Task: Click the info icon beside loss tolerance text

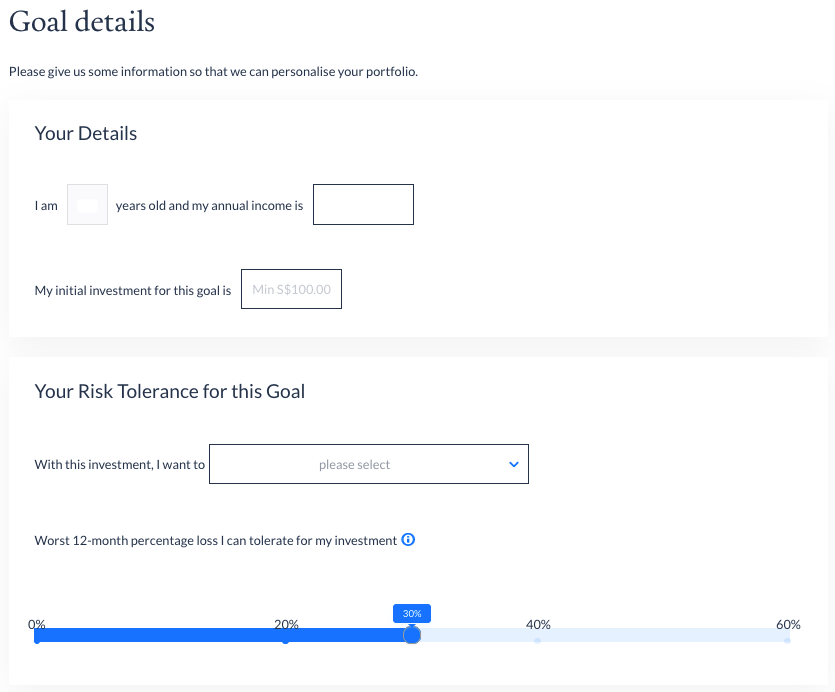Action: (408, 540)
